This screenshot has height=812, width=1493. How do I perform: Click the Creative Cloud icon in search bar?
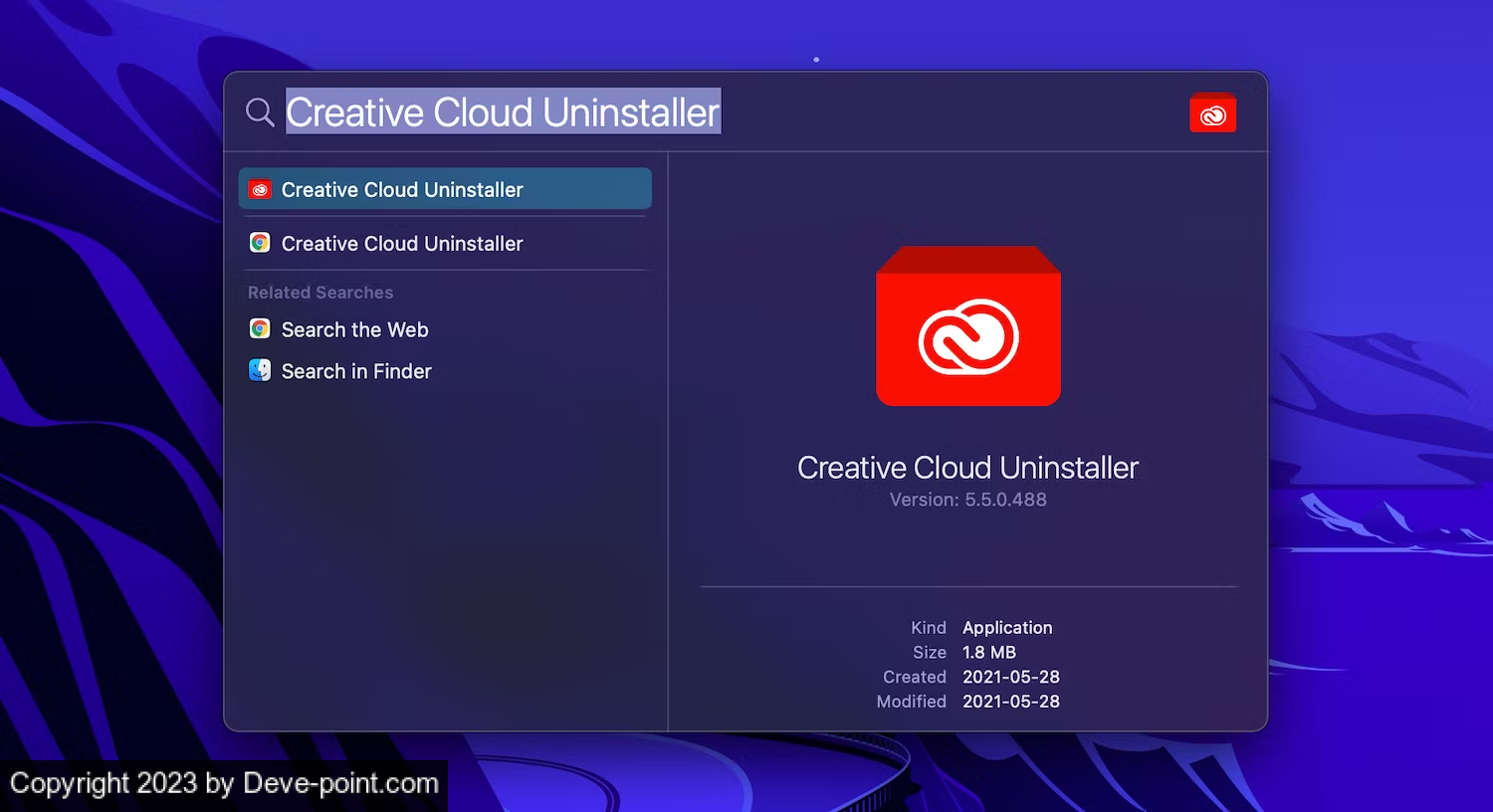click(x=1212, y=112)
